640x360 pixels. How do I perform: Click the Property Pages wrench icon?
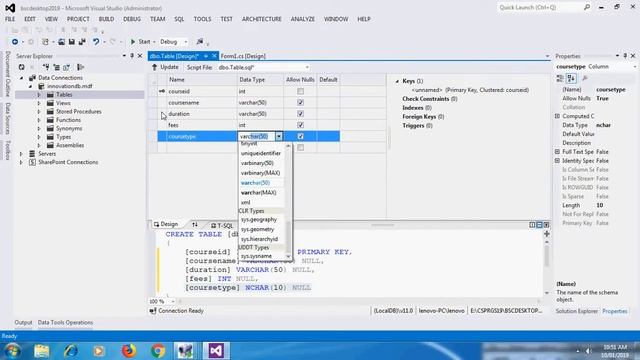coord(585,78)
